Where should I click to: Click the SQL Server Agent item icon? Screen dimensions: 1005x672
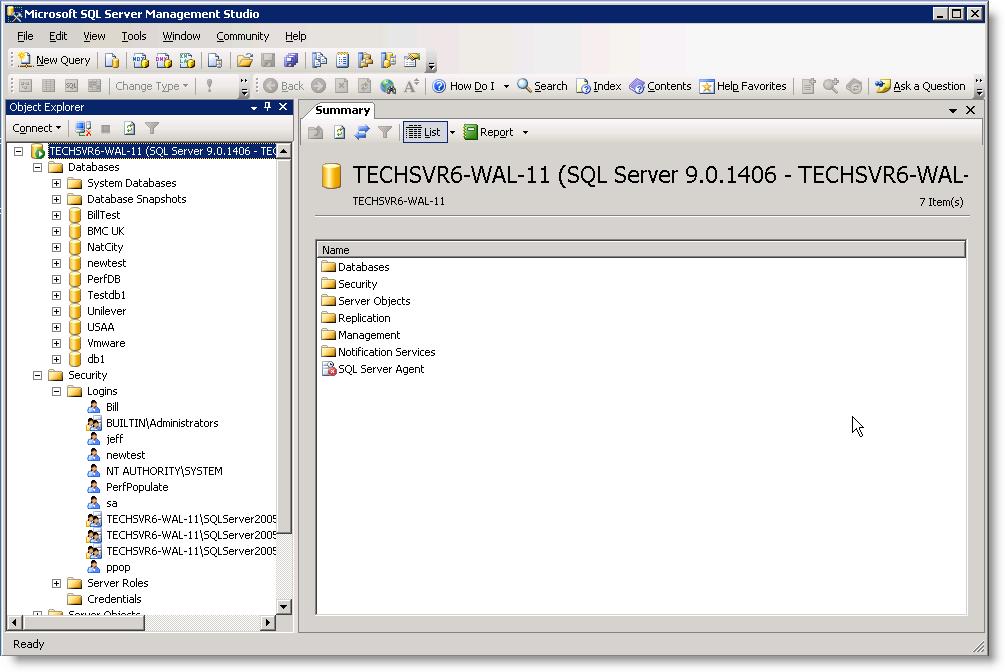(x=328, y=369)
